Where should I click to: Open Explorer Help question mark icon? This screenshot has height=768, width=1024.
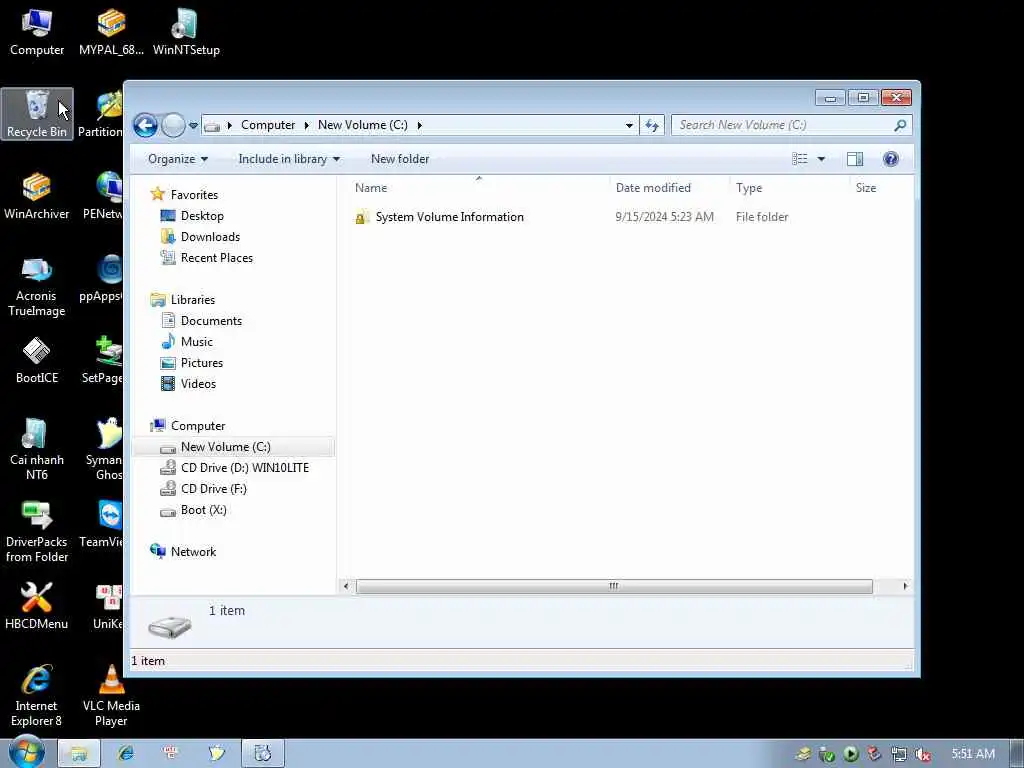[890, 159]
